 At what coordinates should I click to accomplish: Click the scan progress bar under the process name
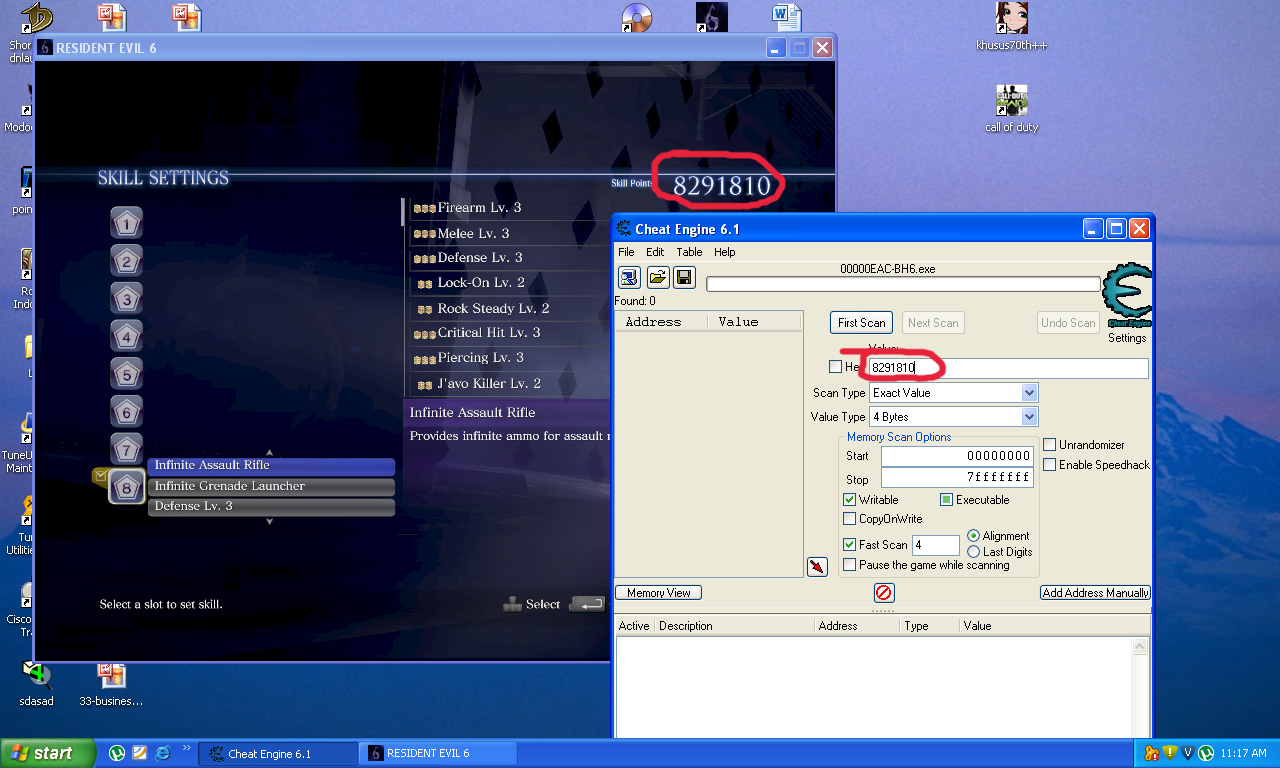tap(903, 284)
